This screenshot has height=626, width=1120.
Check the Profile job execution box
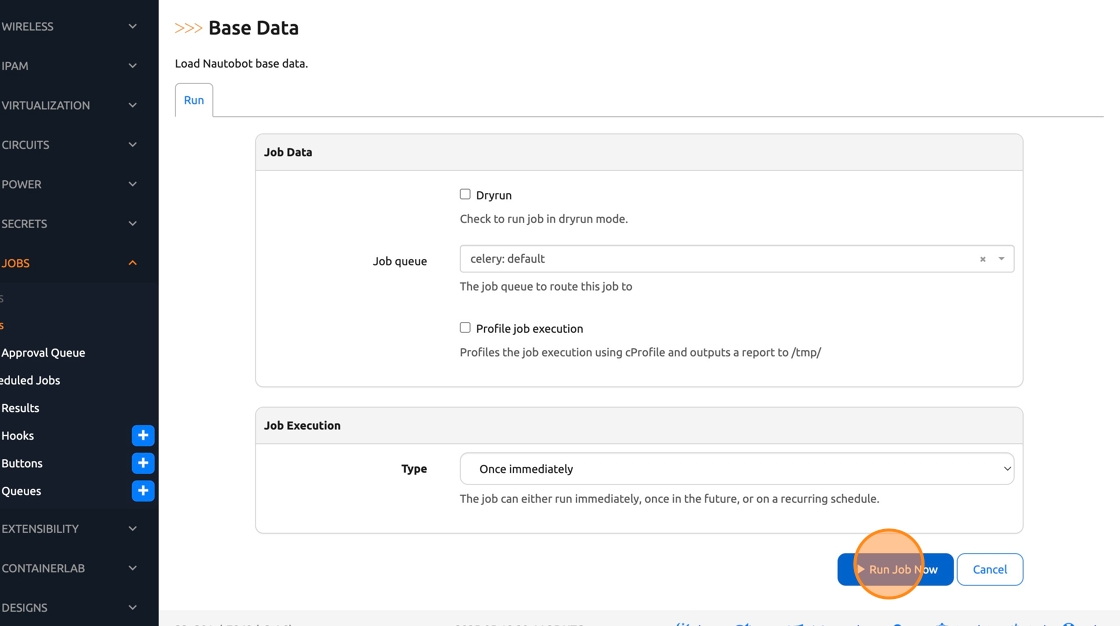(465, 327)
